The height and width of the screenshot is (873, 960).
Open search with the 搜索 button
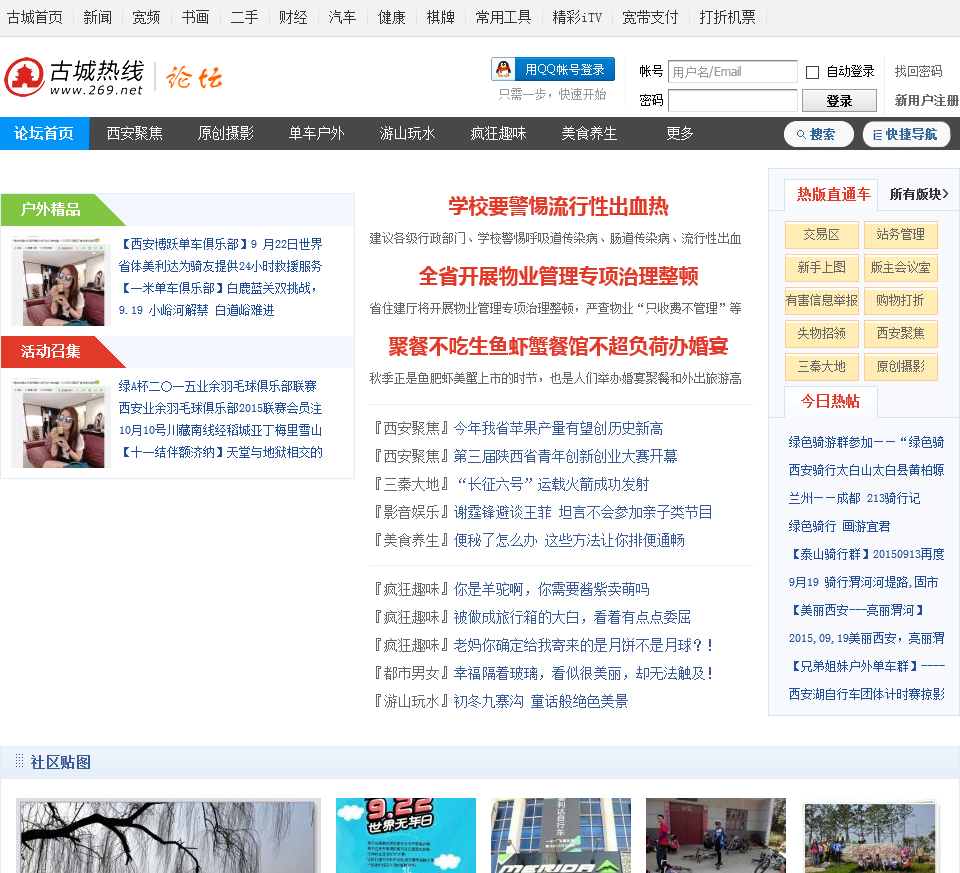(818, 134)
